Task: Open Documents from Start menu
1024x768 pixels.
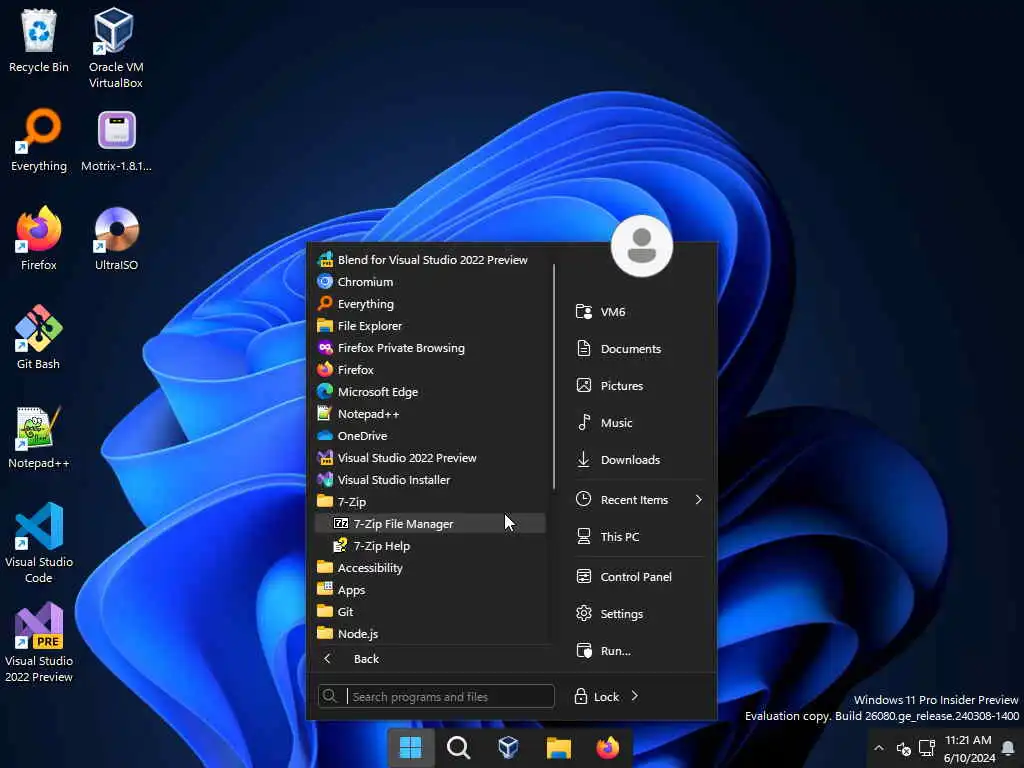Action: pyautogui.click(x=639, y=349)
